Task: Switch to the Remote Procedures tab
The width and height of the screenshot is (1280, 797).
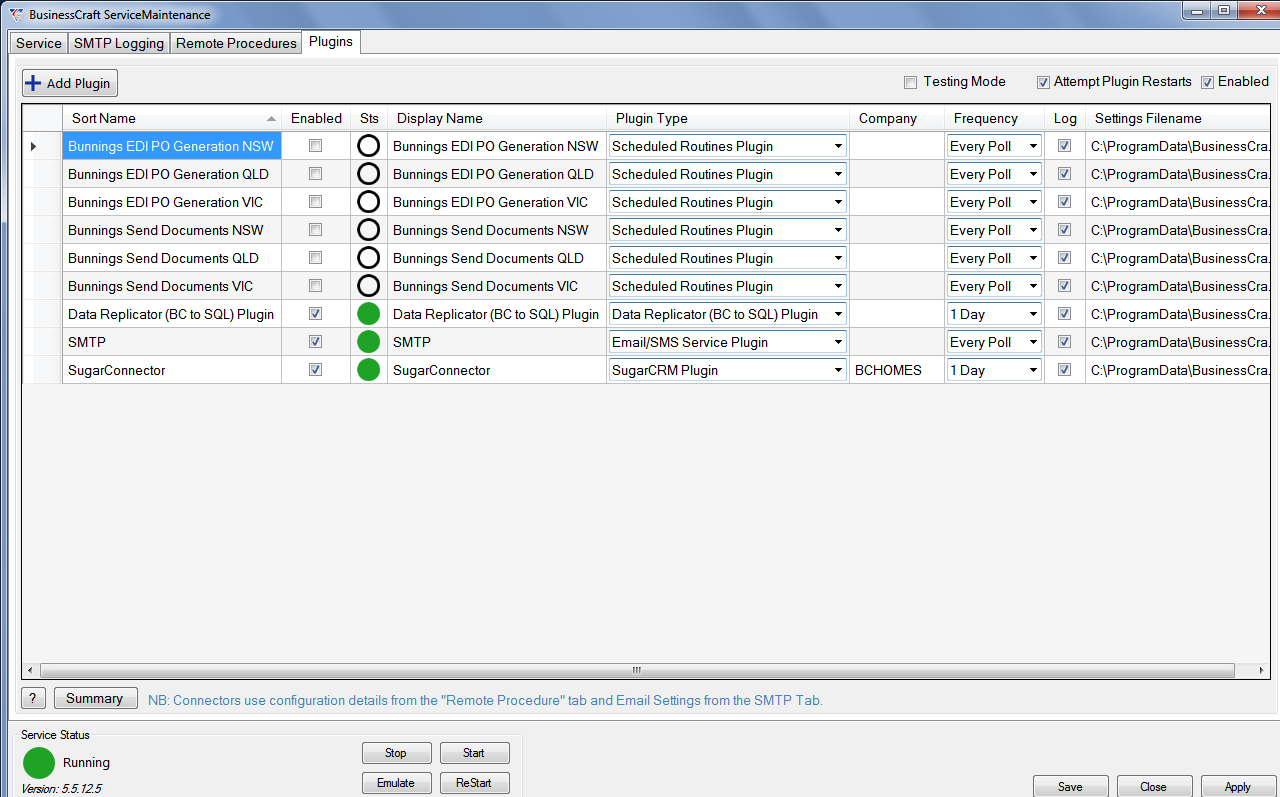Action: (236, 43)
